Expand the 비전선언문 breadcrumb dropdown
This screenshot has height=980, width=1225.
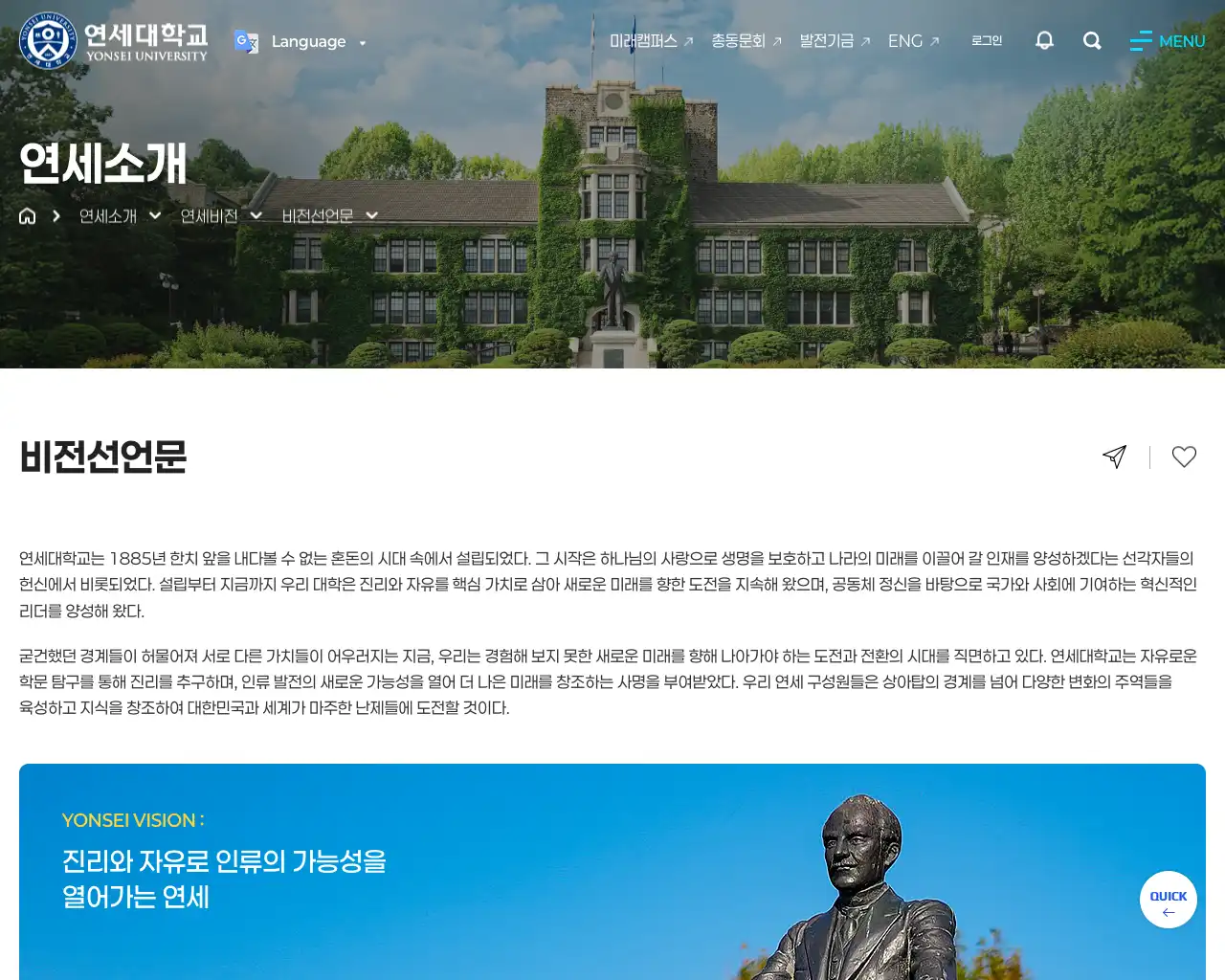[329, 216]
